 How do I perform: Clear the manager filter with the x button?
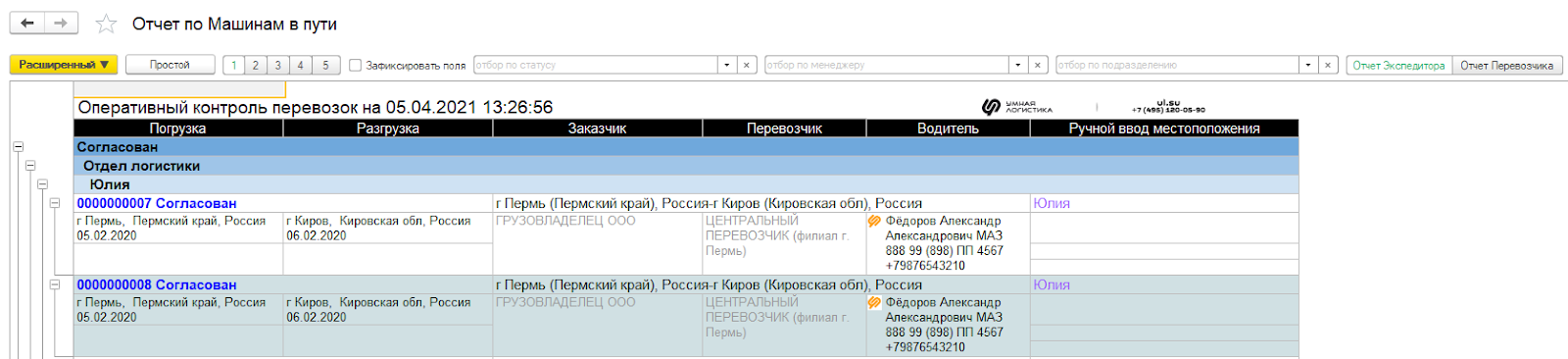[1038, 65]
